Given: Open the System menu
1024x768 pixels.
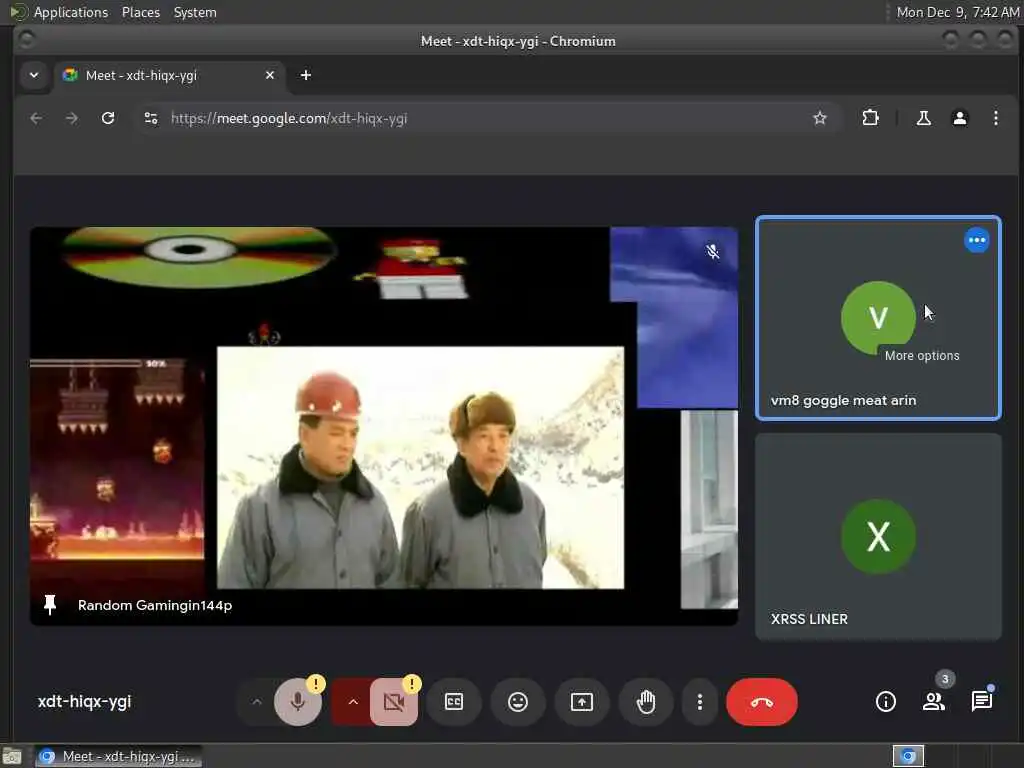Looking at the screenshot, I should 195,12.
